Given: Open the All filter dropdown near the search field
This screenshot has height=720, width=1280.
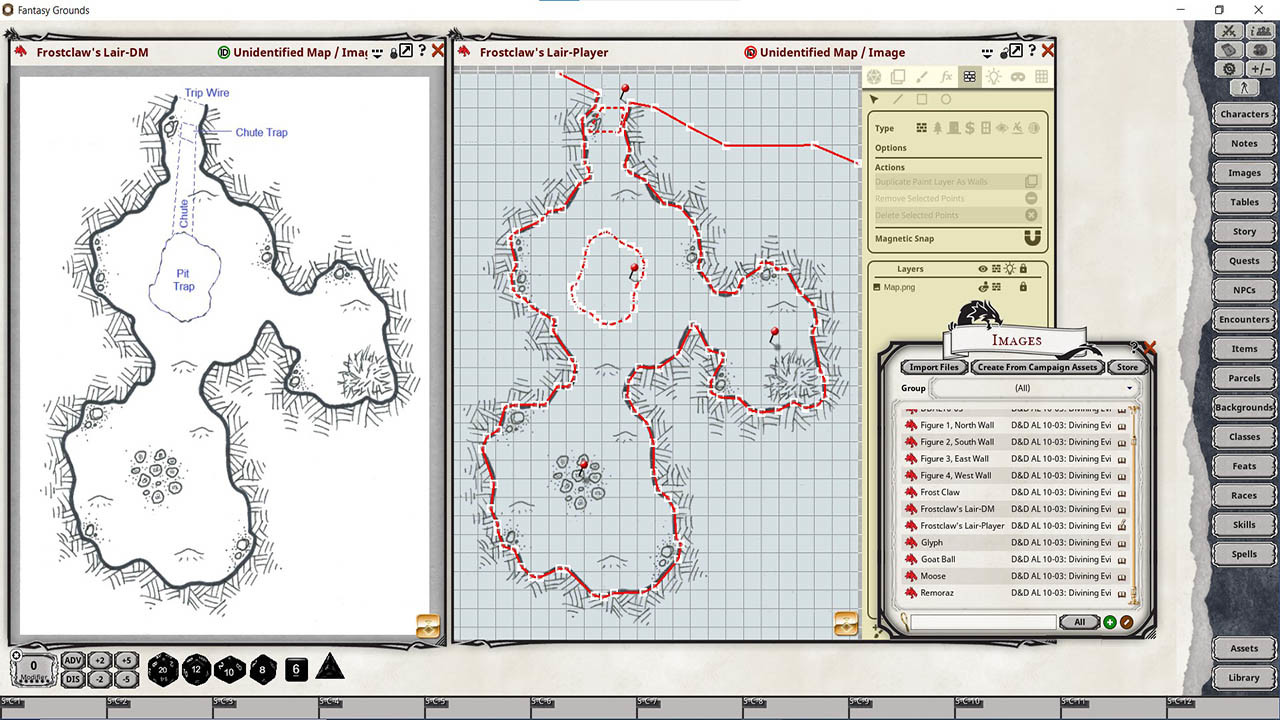Looking at the screenshot, I should point(1079,621).
